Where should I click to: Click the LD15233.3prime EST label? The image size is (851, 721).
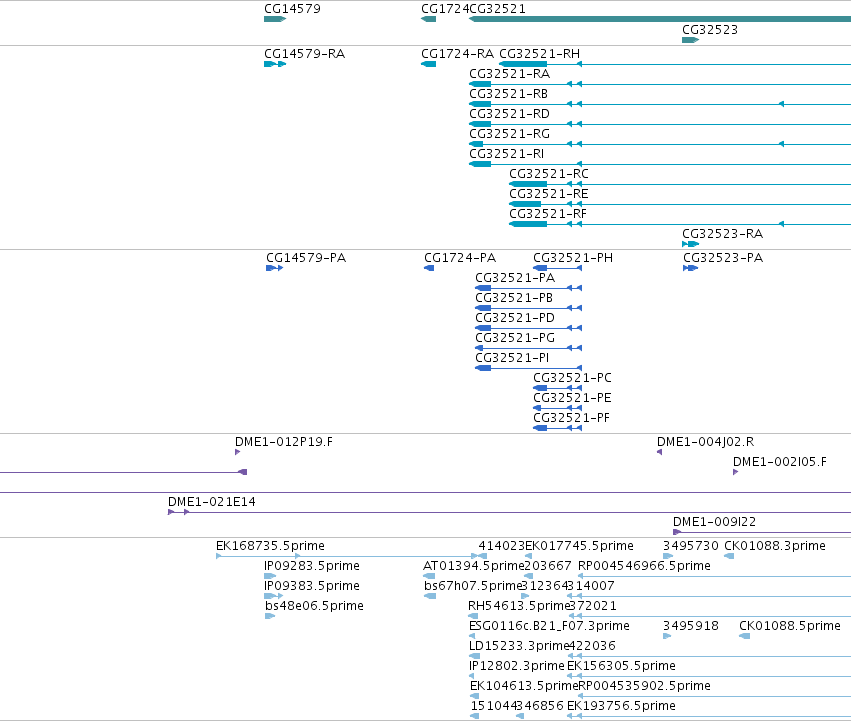(x=518, y=646)
